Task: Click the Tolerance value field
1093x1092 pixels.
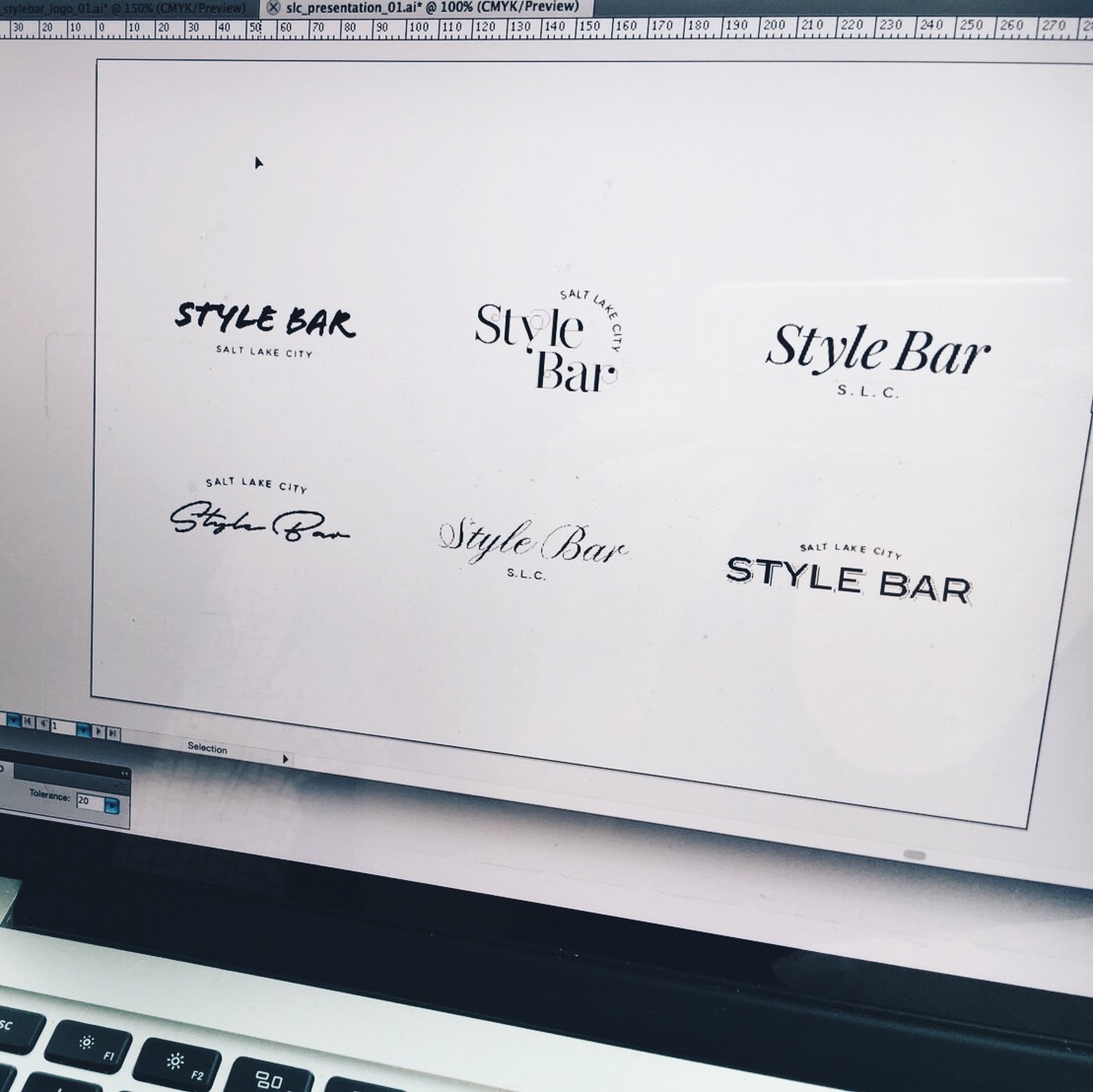Action: click(89, 801)
